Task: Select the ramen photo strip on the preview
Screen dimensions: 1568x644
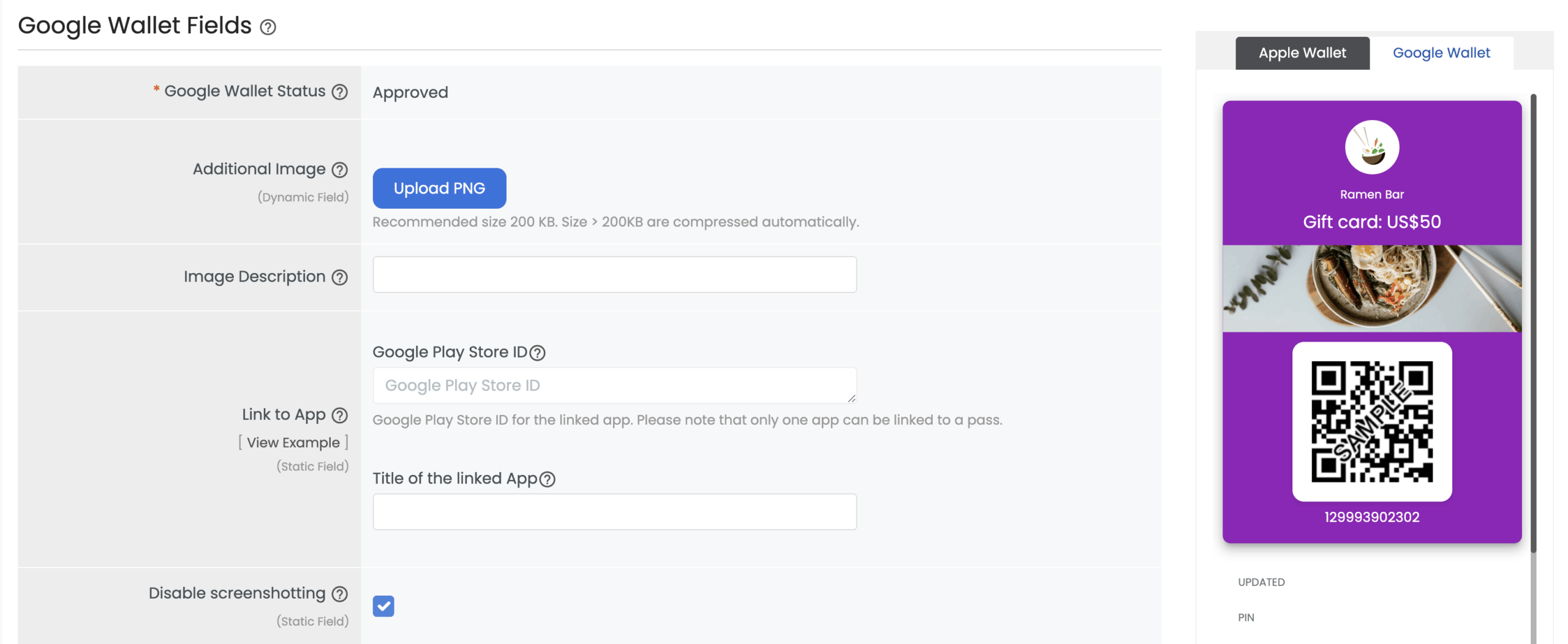Action: [x=1371, y=288]
